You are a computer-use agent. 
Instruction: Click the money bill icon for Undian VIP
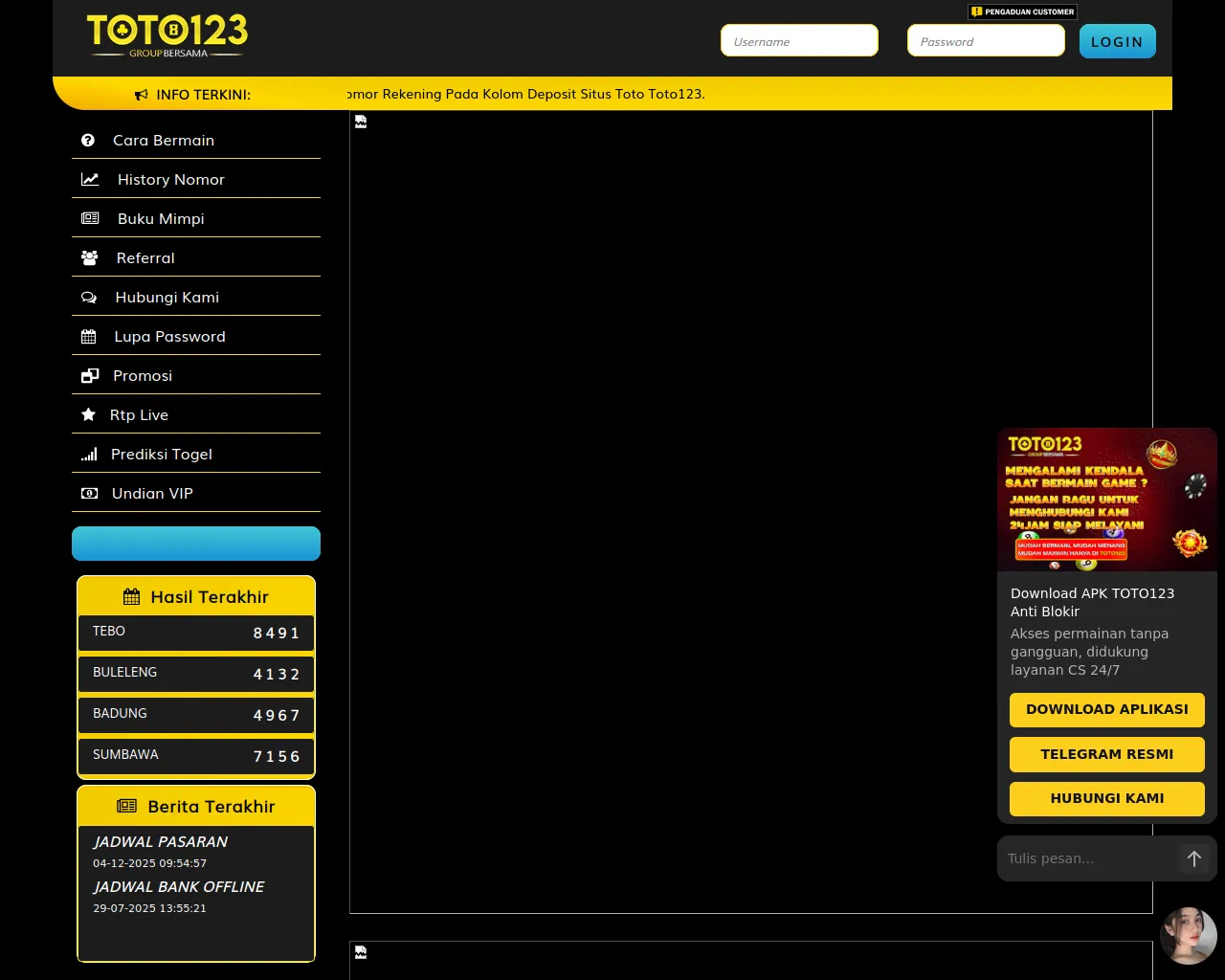[89, 493]
